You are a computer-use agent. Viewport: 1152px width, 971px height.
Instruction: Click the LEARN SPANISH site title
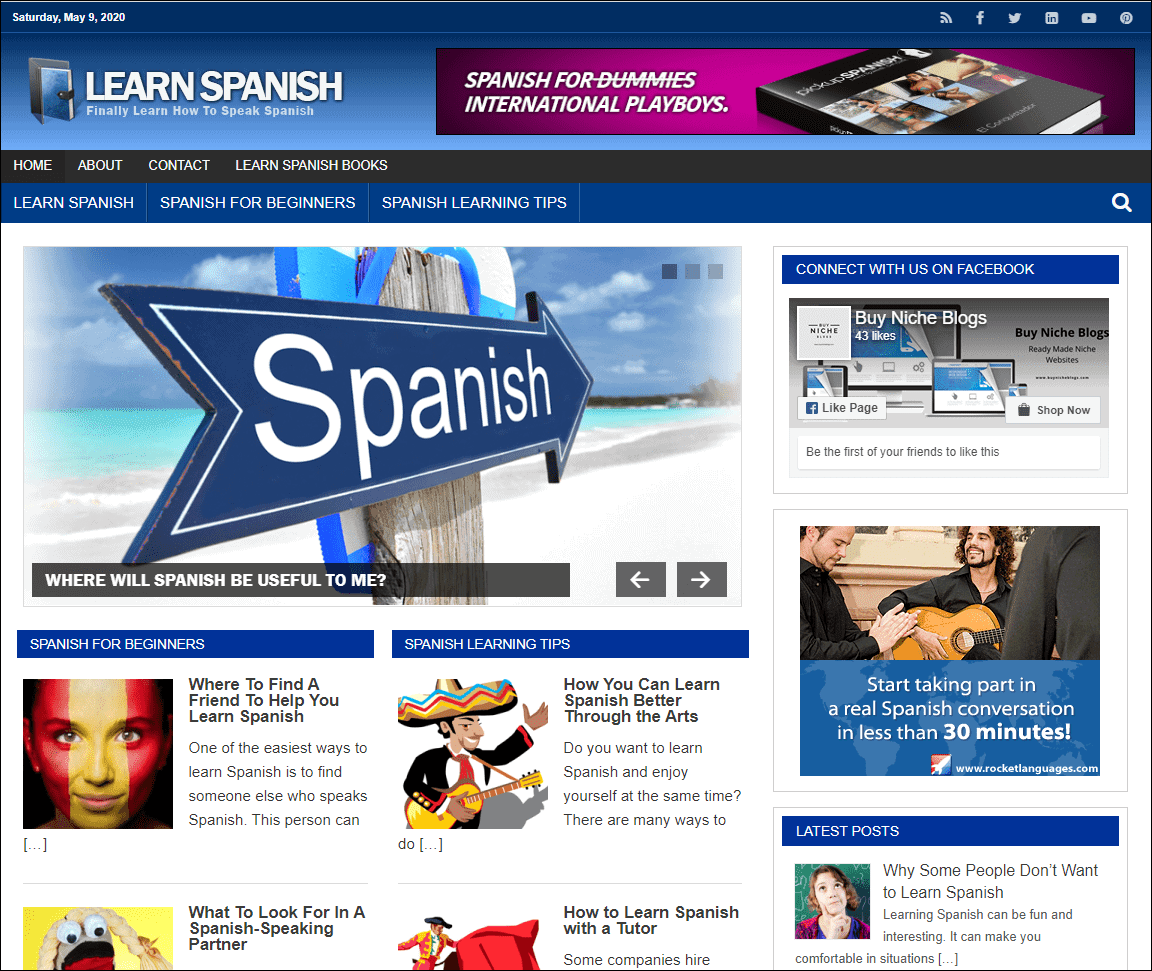pos(214,86)
